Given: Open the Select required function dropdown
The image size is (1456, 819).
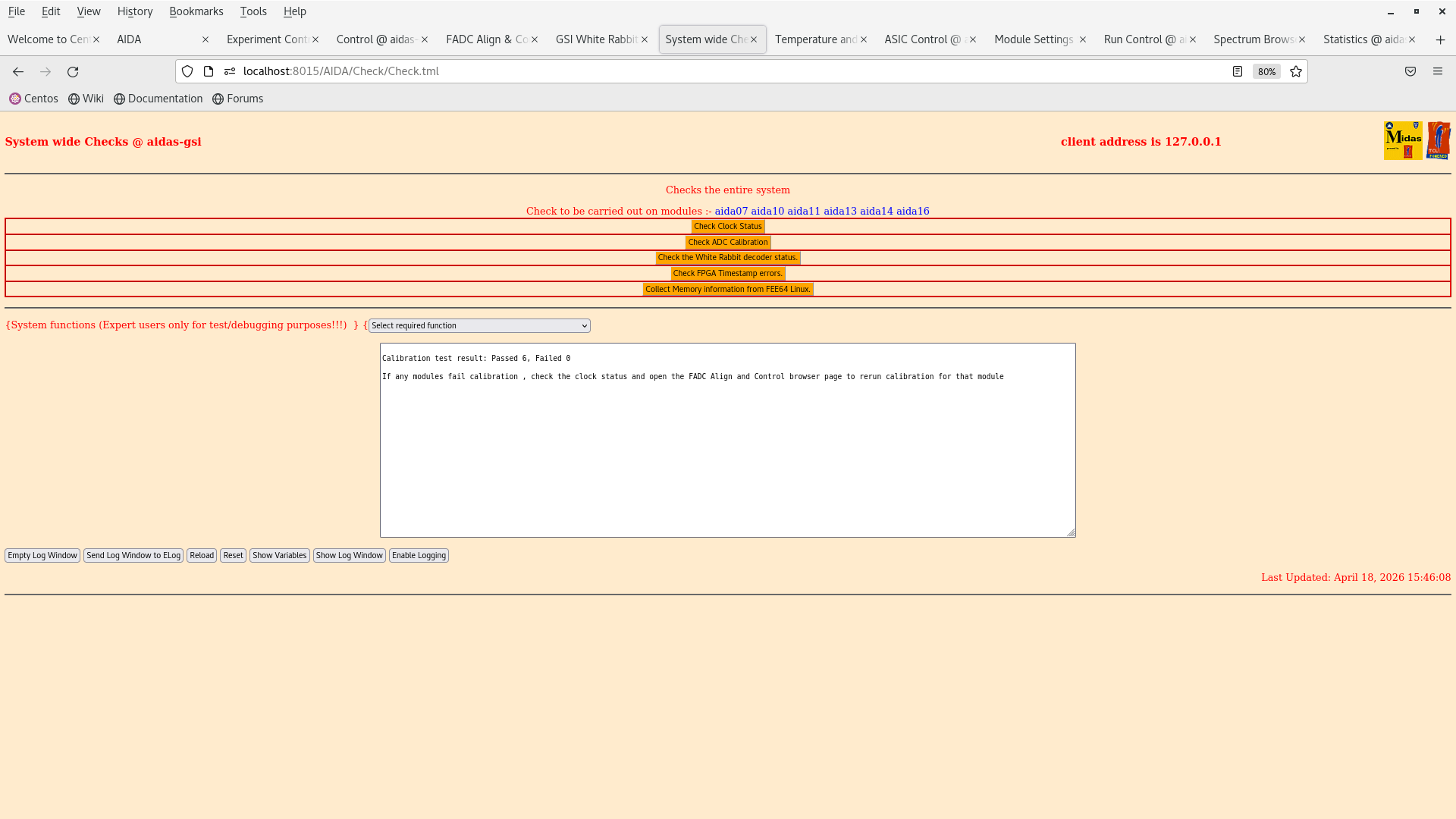Looking at the screenshot, I should tap(479, 325).
